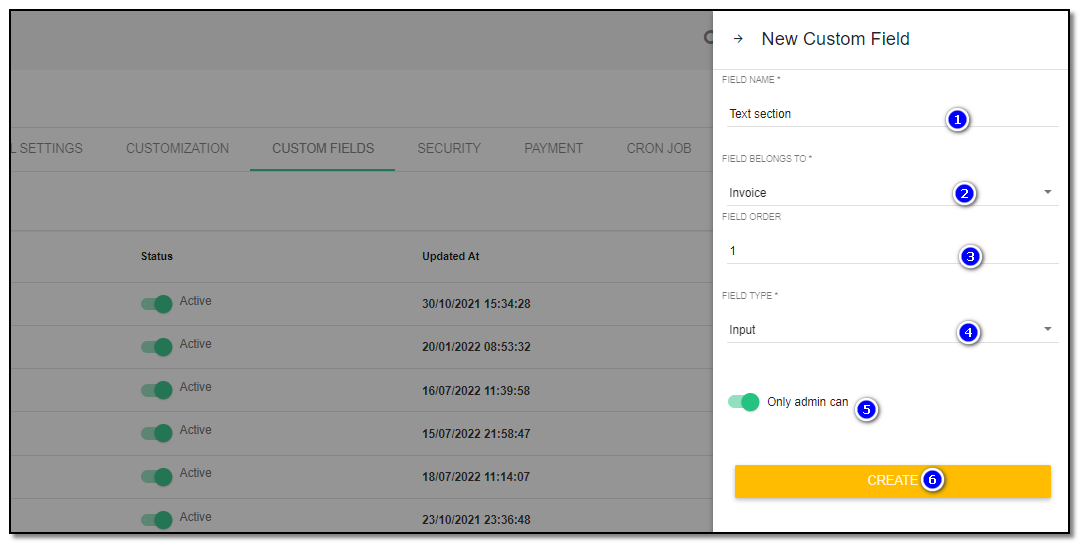Click the Field Order input box

click(892, 251)
